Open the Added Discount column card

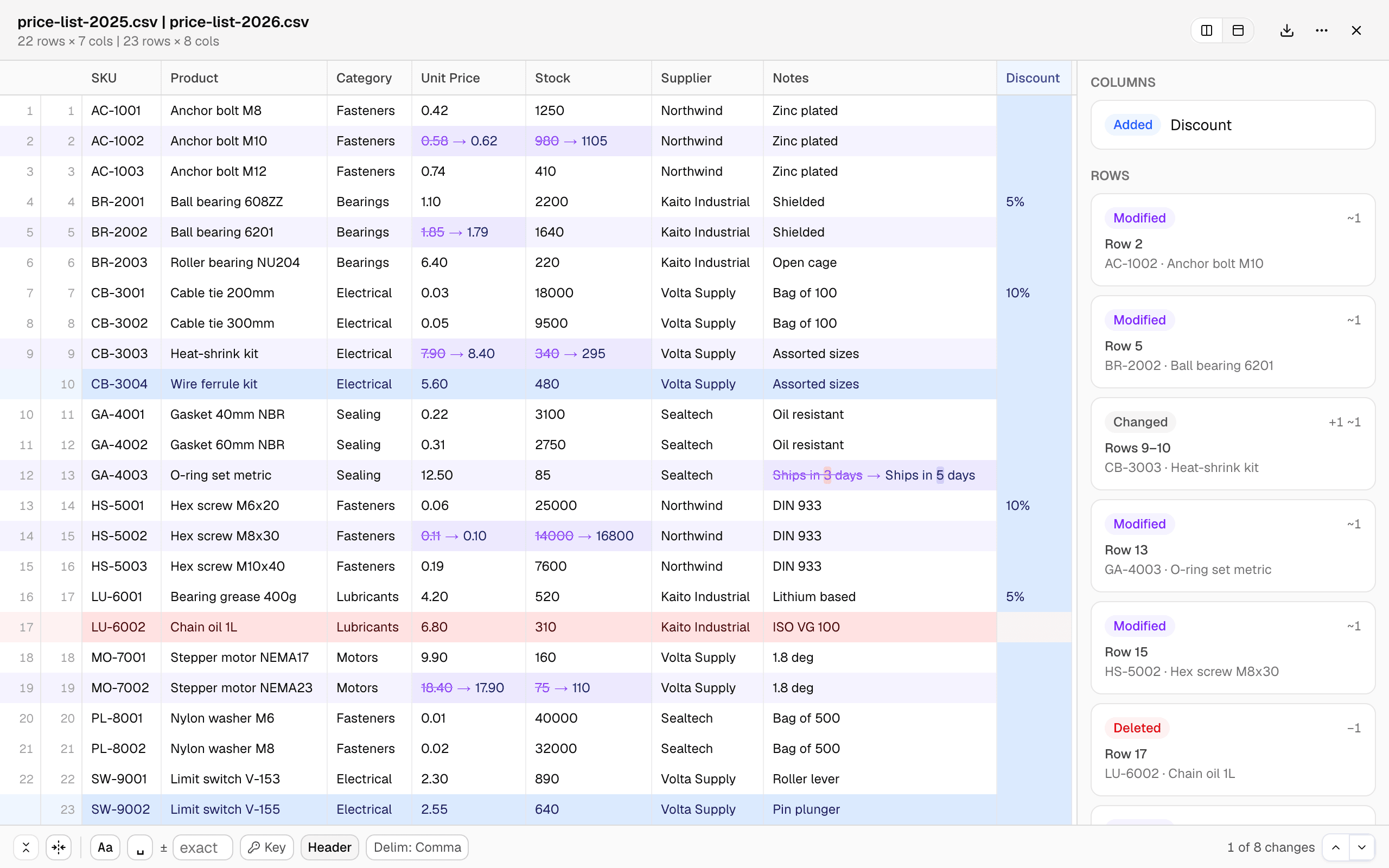pos(1233,125)
